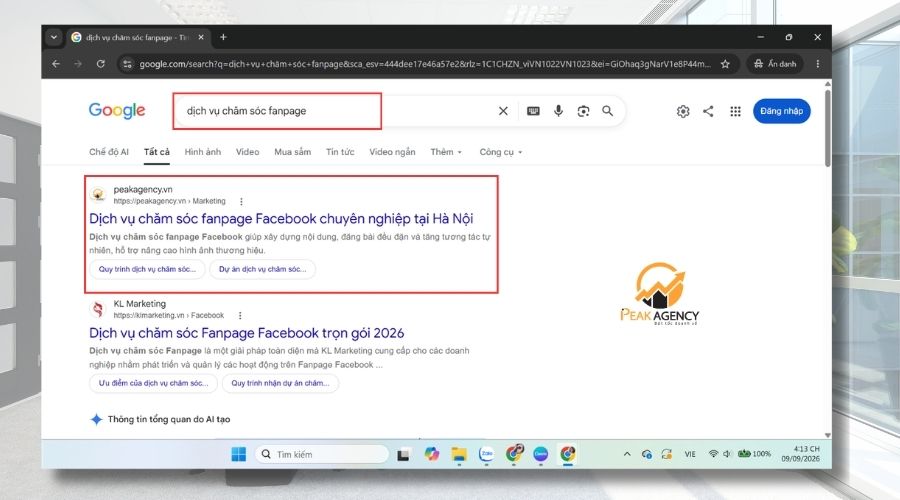Open the Windows Start menu
Viewport: 900px width, 500px height.
point(238,454)
